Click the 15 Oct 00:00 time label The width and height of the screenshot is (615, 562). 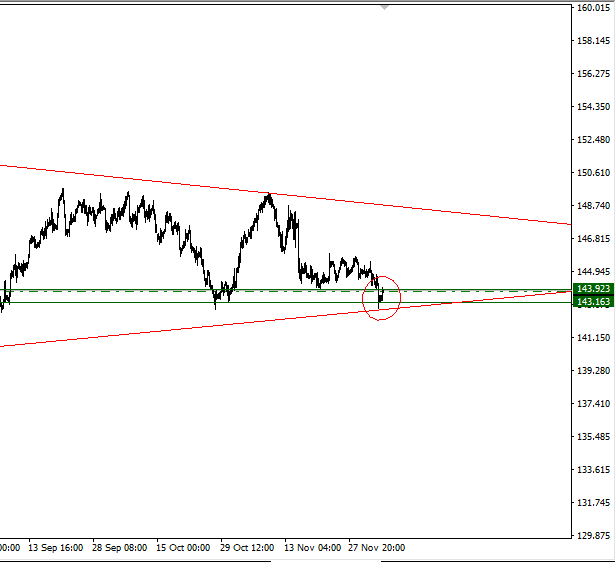pyautogui.click(x=183, y=547)
